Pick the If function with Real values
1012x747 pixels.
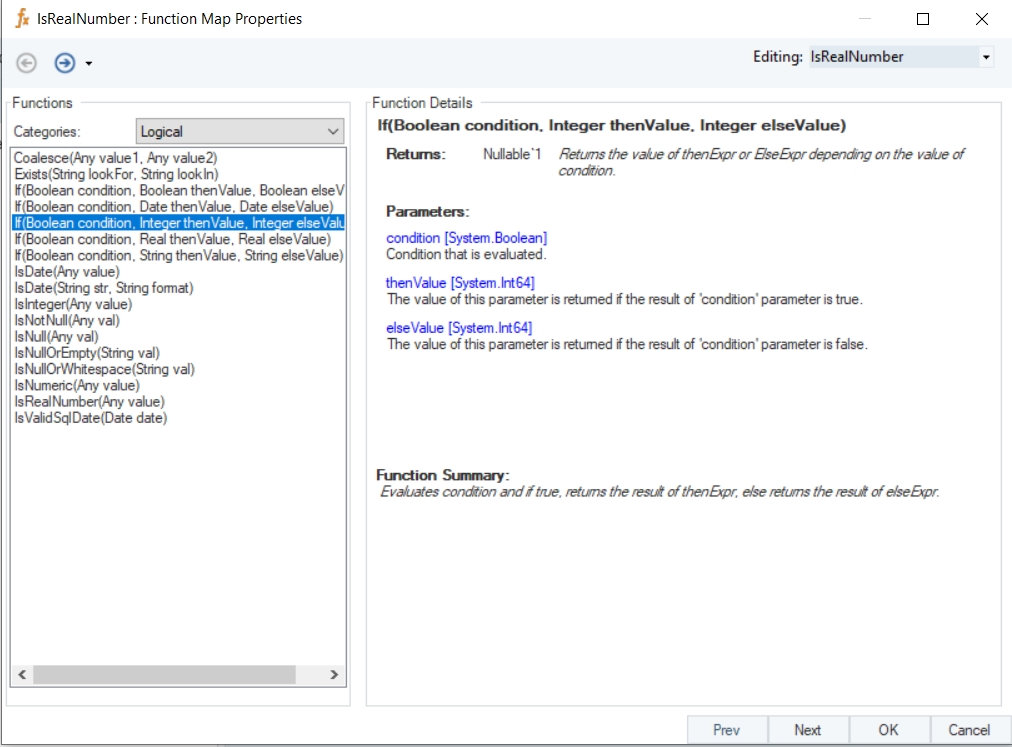172,239
